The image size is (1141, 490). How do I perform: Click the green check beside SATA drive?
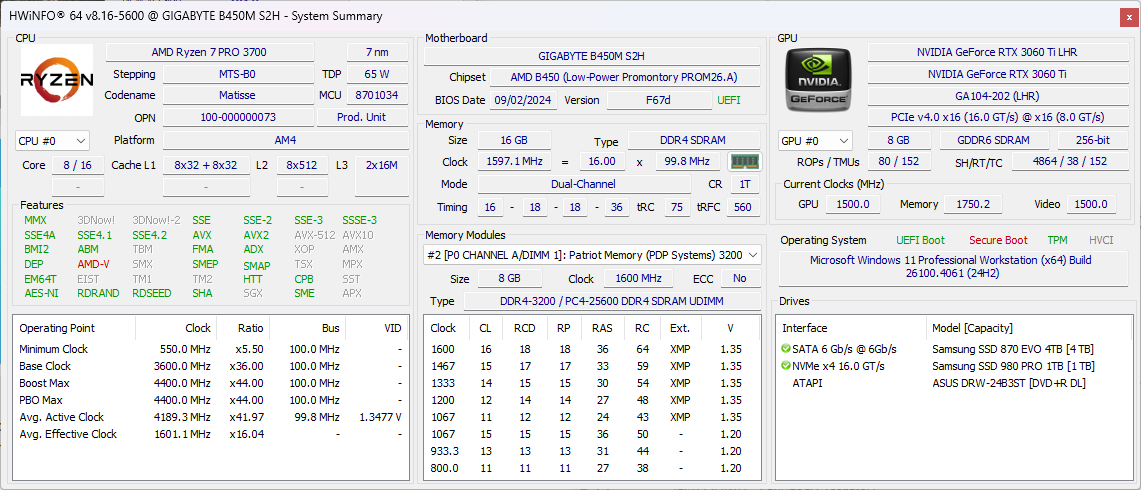786,349
